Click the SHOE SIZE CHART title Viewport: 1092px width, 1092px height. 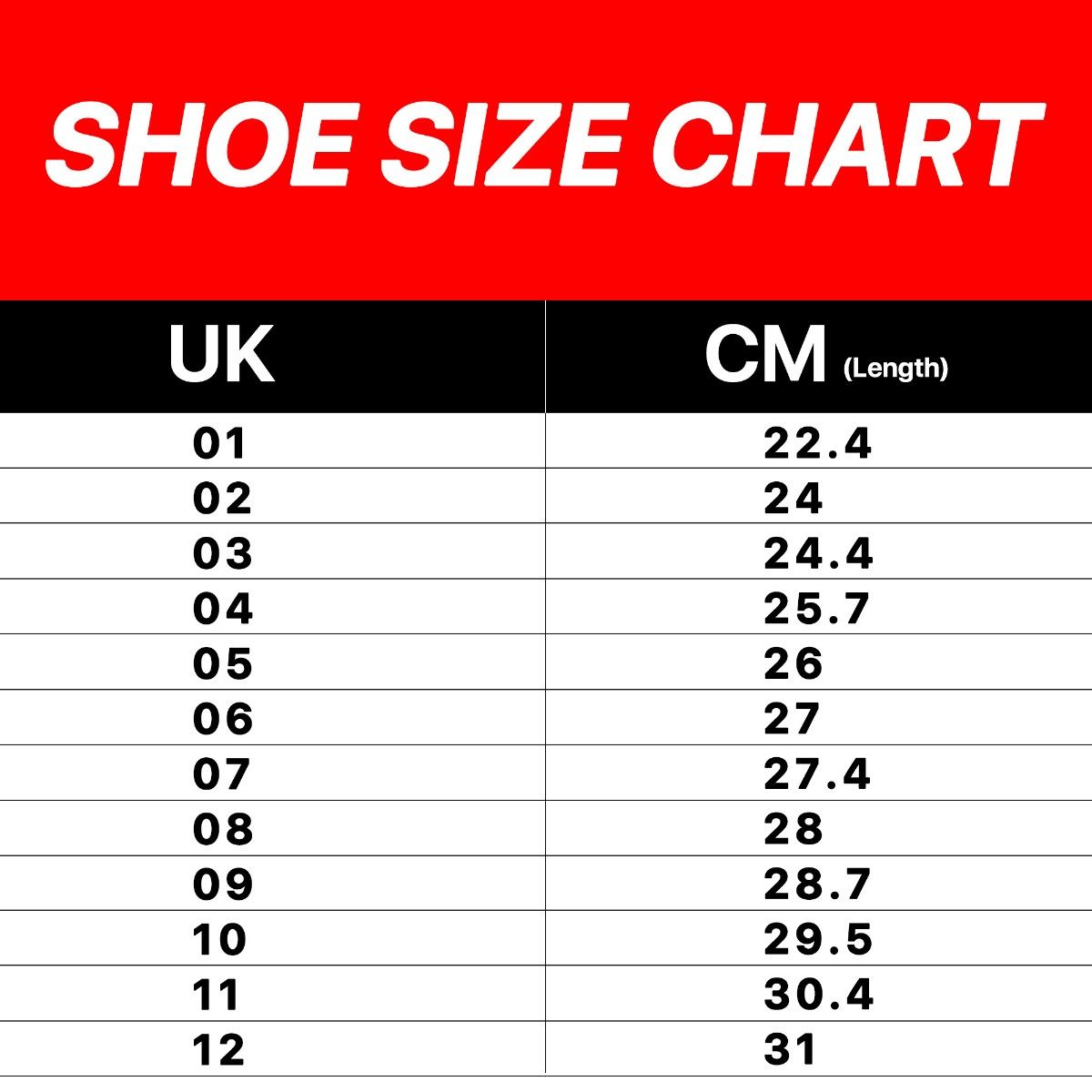point(544,146)
